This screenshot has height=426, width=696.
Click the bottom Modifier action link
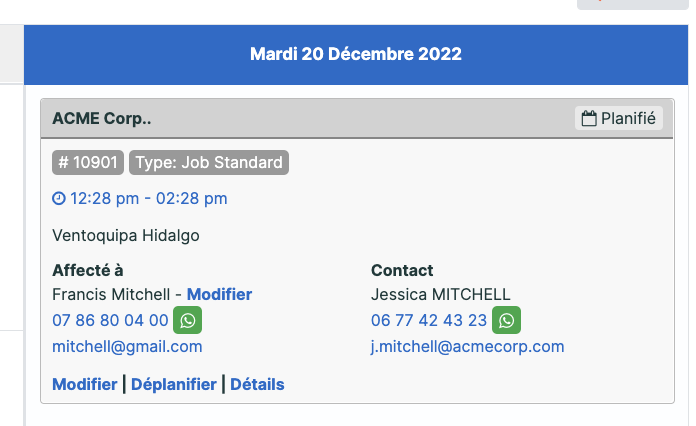click(x=85, y=384)
